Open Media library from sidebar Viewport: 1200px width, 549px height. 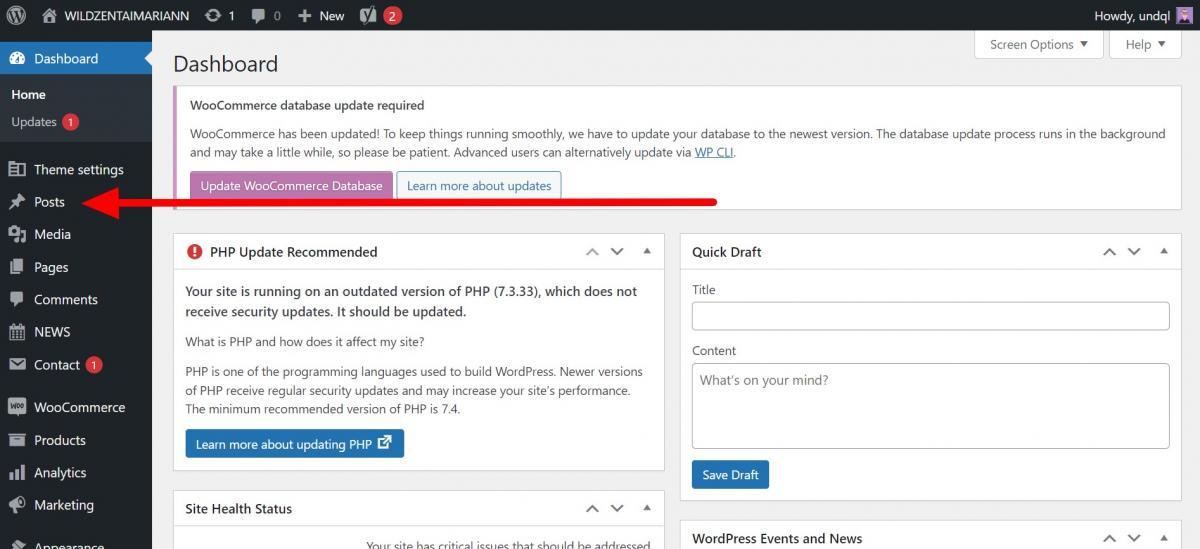pos(52,234)
